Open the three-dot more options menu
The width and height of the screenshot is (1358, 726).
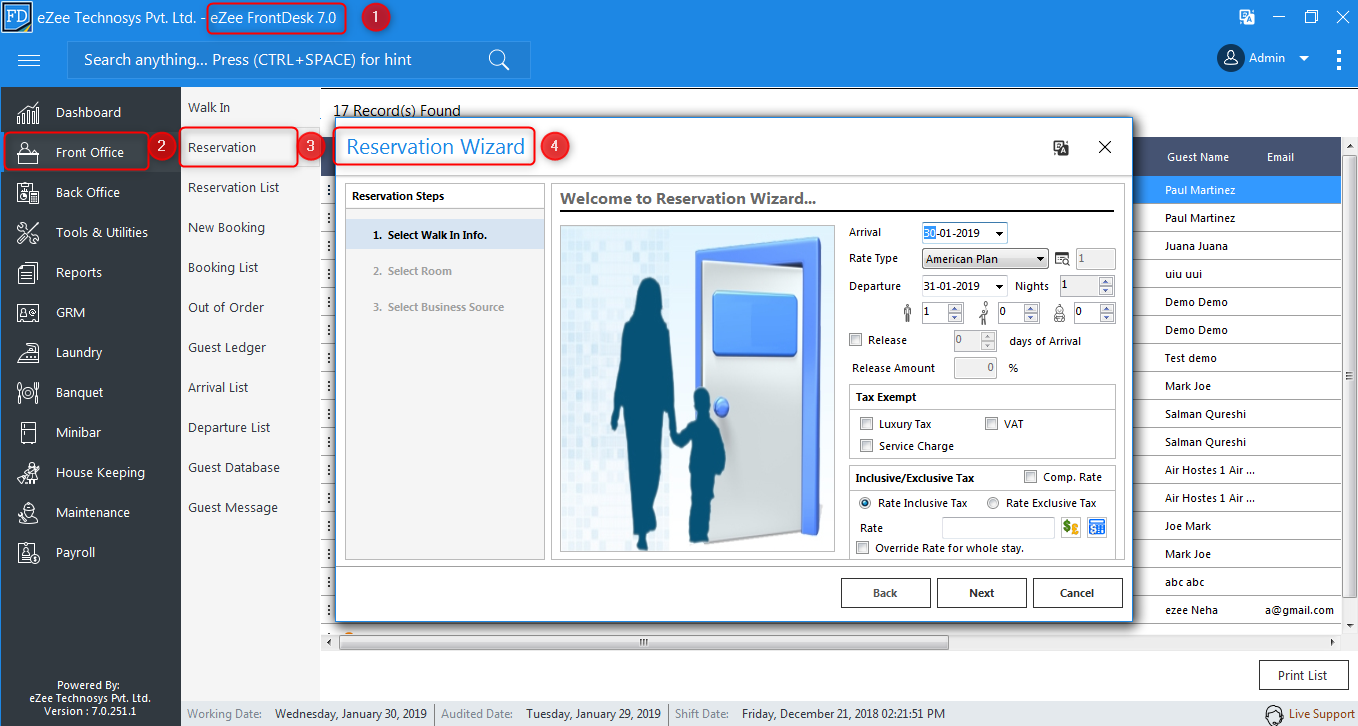pyautogui.click(x=1339, y=59)
